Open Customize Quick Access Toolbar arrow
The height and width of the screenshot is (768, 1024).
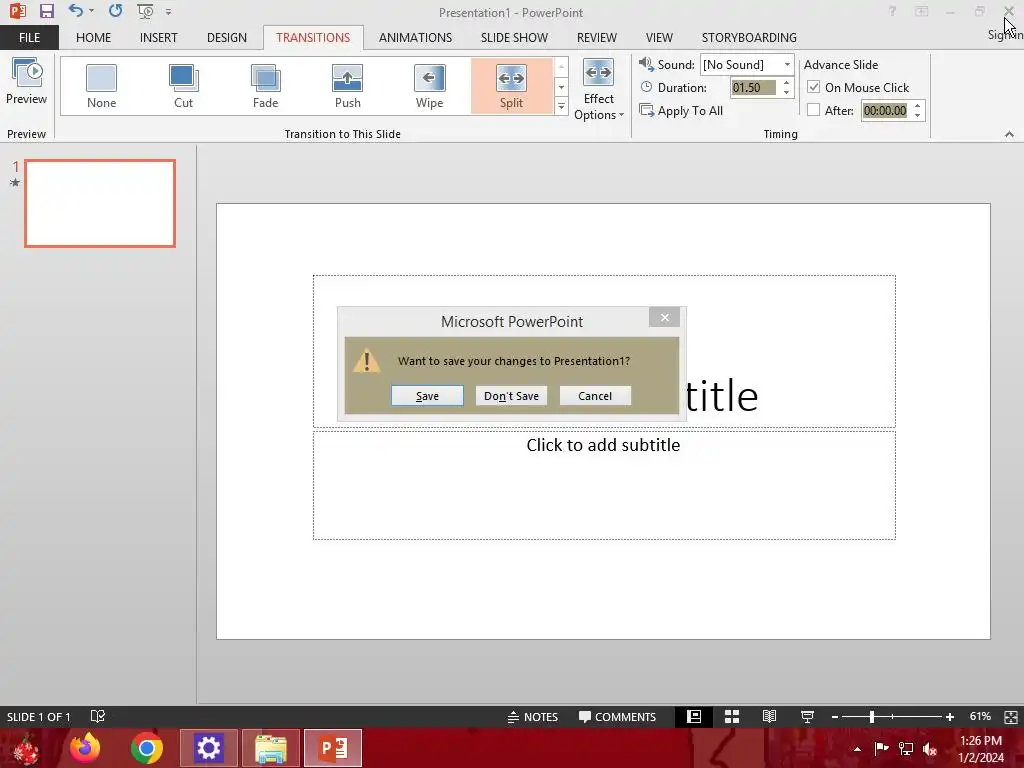[x=168, y=12]
